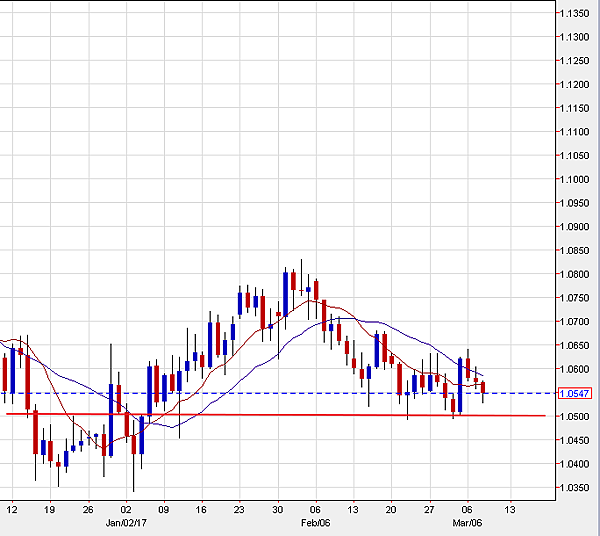Click the 1.1250 price axis label
The image size is (600, 536).
click(x=575, y=61)
